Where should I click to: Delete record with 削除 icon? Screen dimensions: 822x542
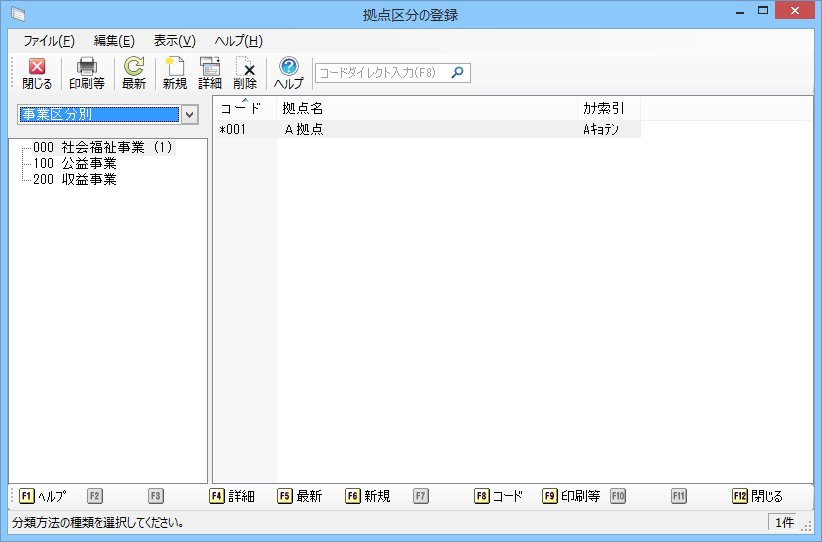click(x=245, y=73)
